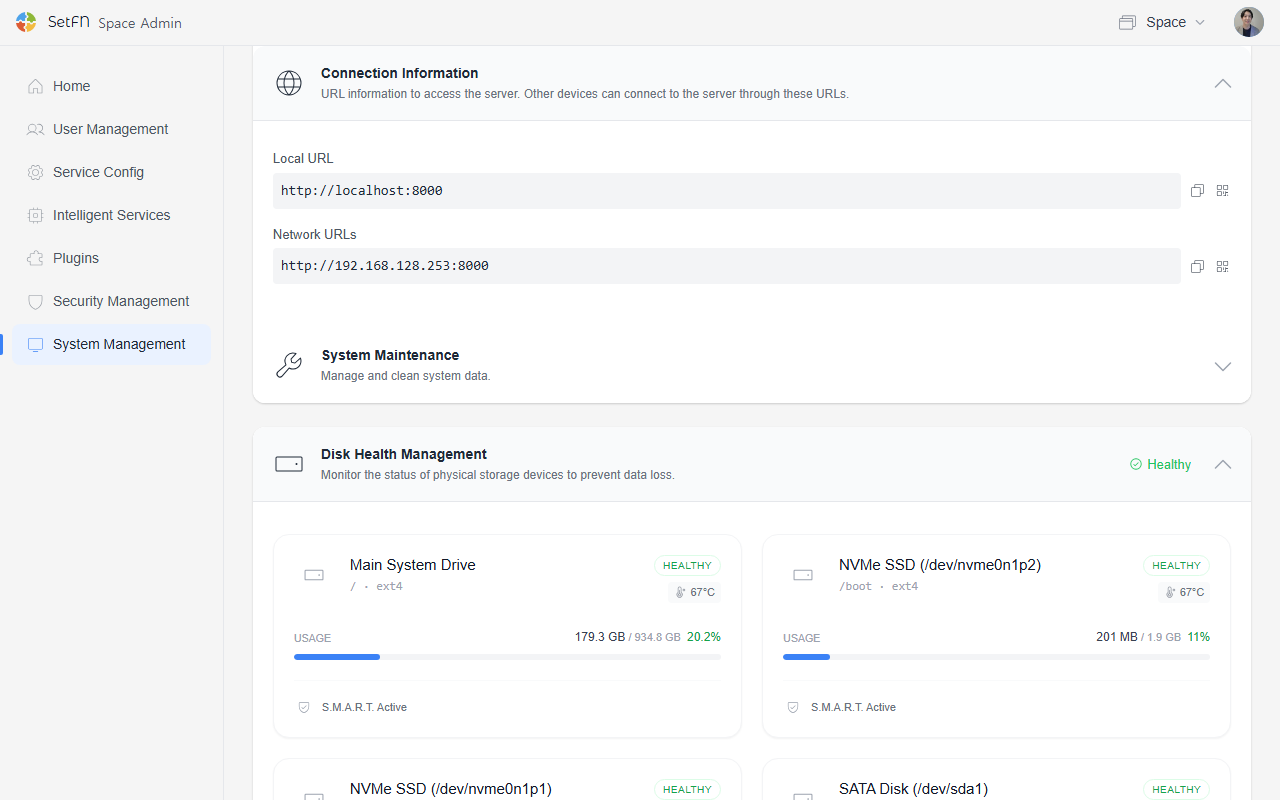Image resolution: width=1280 pixels, height=800 pixels.
Task: Click the Healthy status label
Action: [1169, 464]
